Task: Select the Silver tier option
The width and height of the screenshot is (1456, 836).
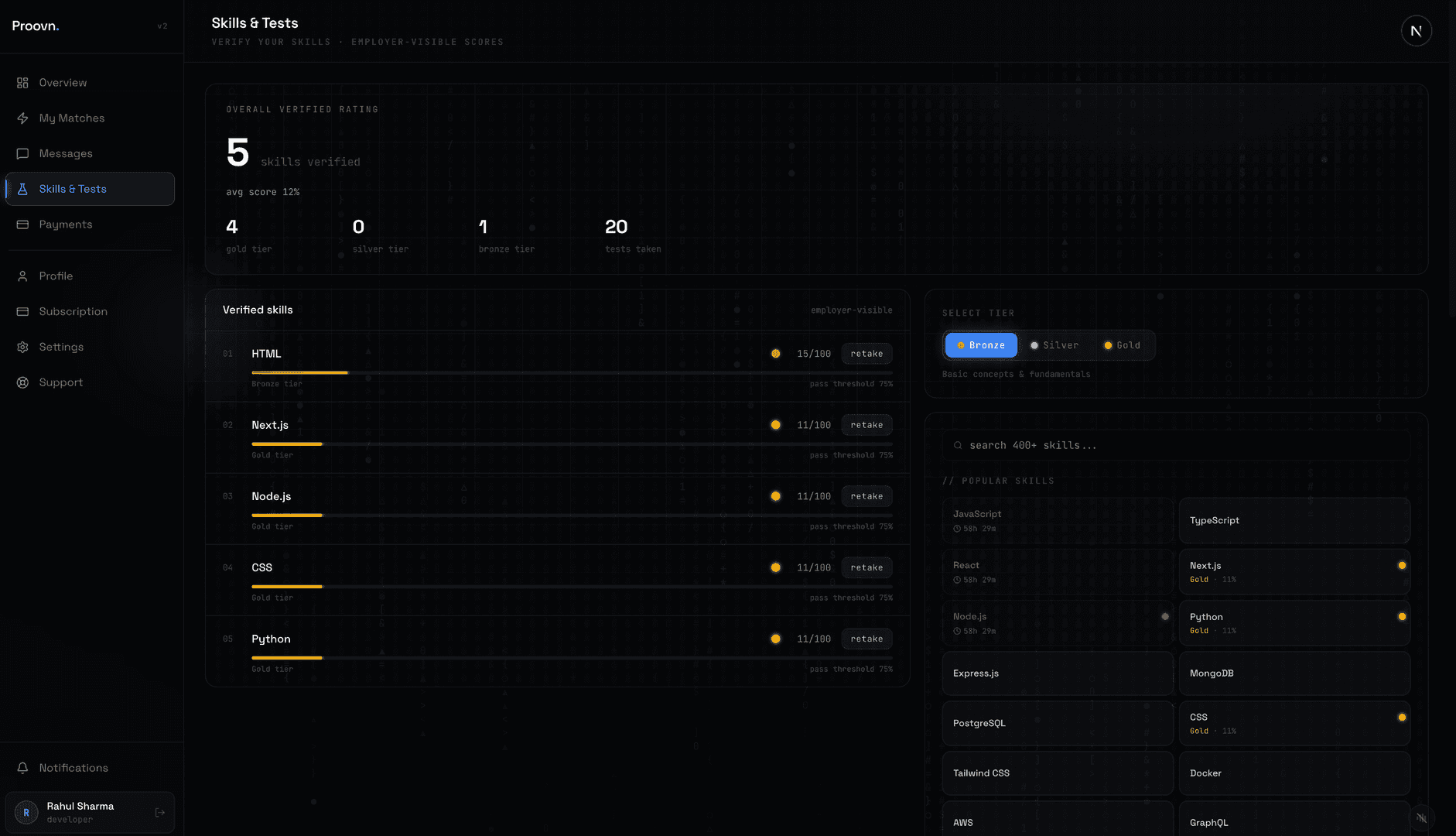Action: click(x=1054, y=345)
